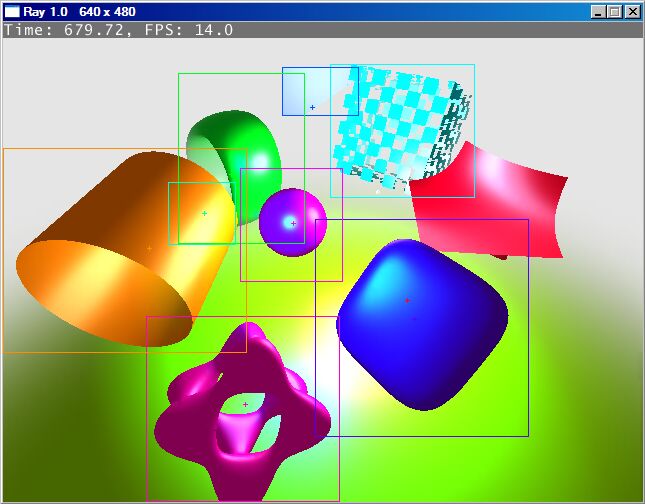Screen dimensions: 645x504
Task: Click the Ray 1.0 title bar text
Action: tap(70, 11)
